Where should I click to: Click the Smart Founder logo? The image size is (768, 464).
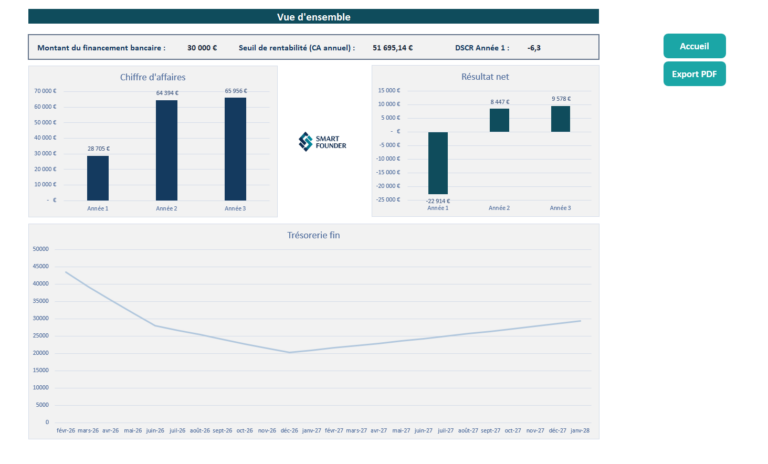322,142
